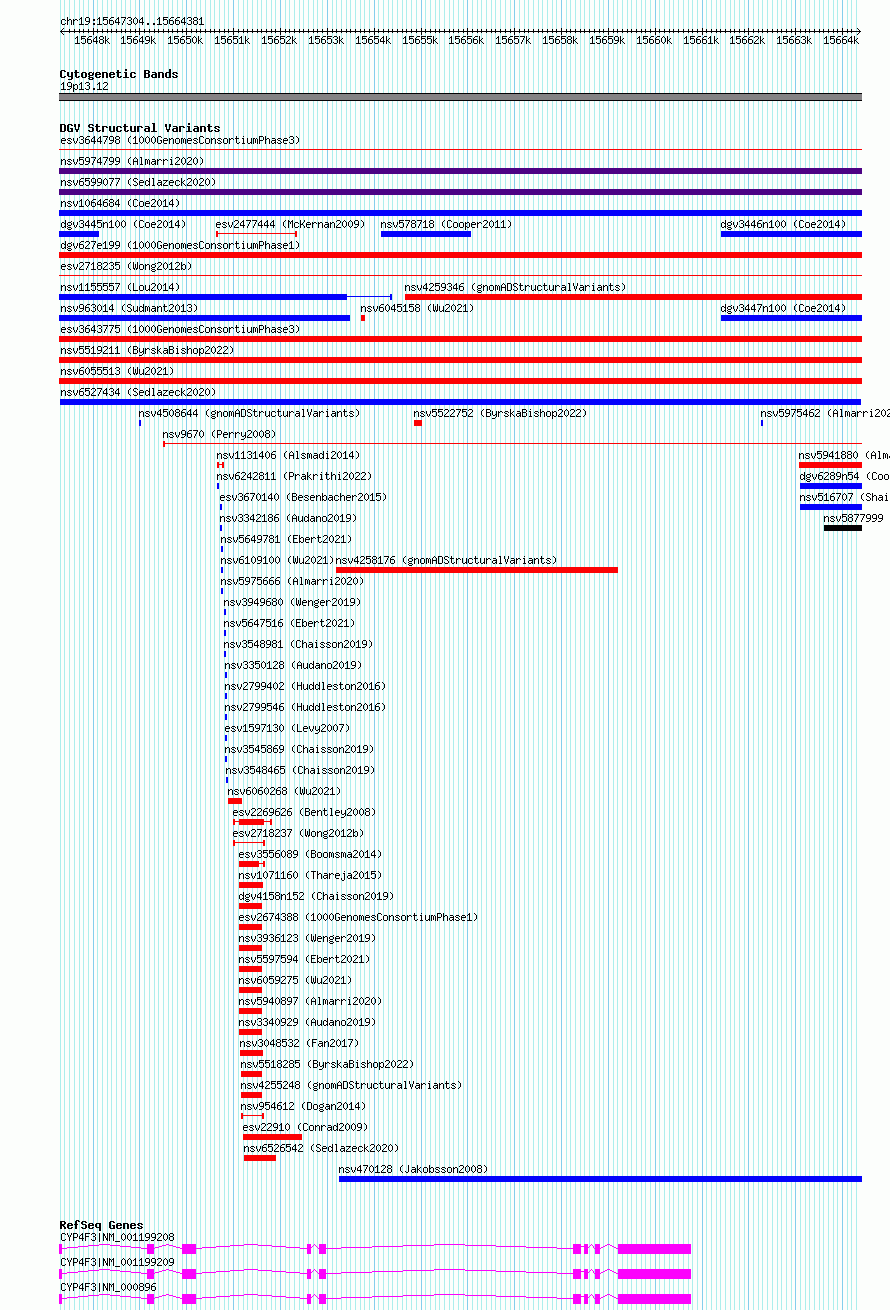
Task: Open nsv3949680 (Wenger2019) variant
Action: click(x=293, y=602)
